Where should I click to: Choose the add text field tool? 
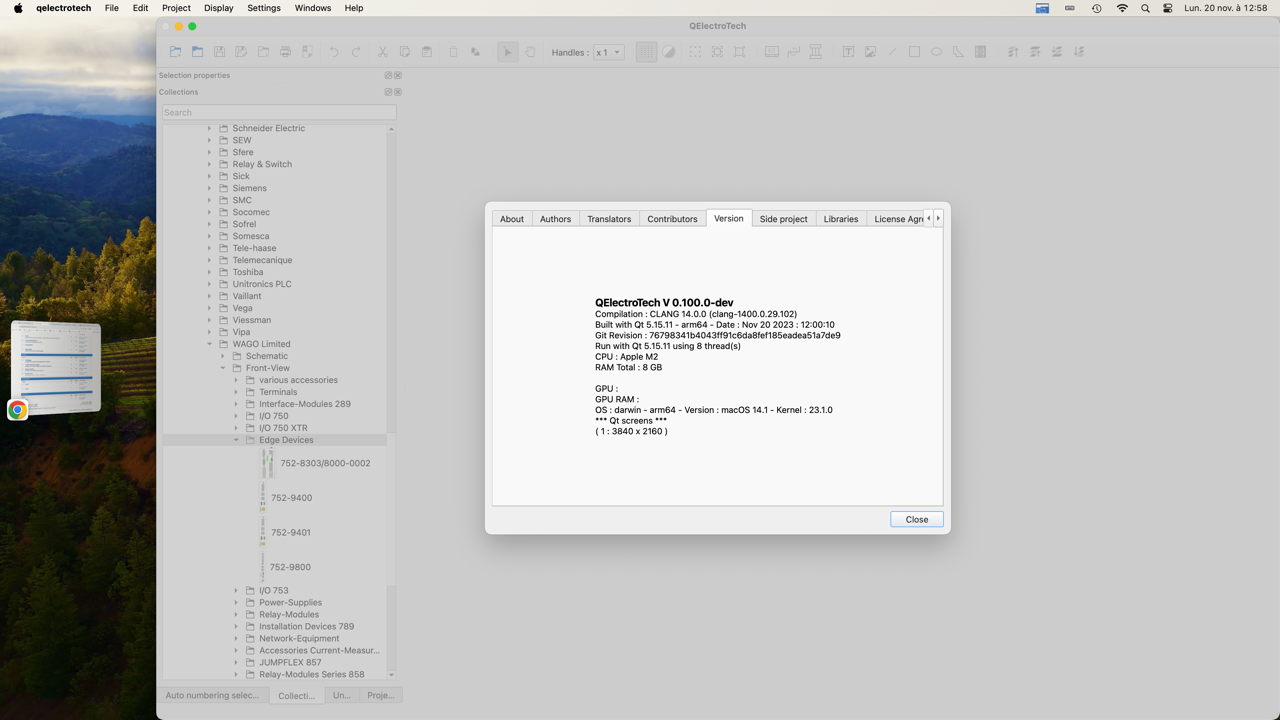tap(848, 52)
